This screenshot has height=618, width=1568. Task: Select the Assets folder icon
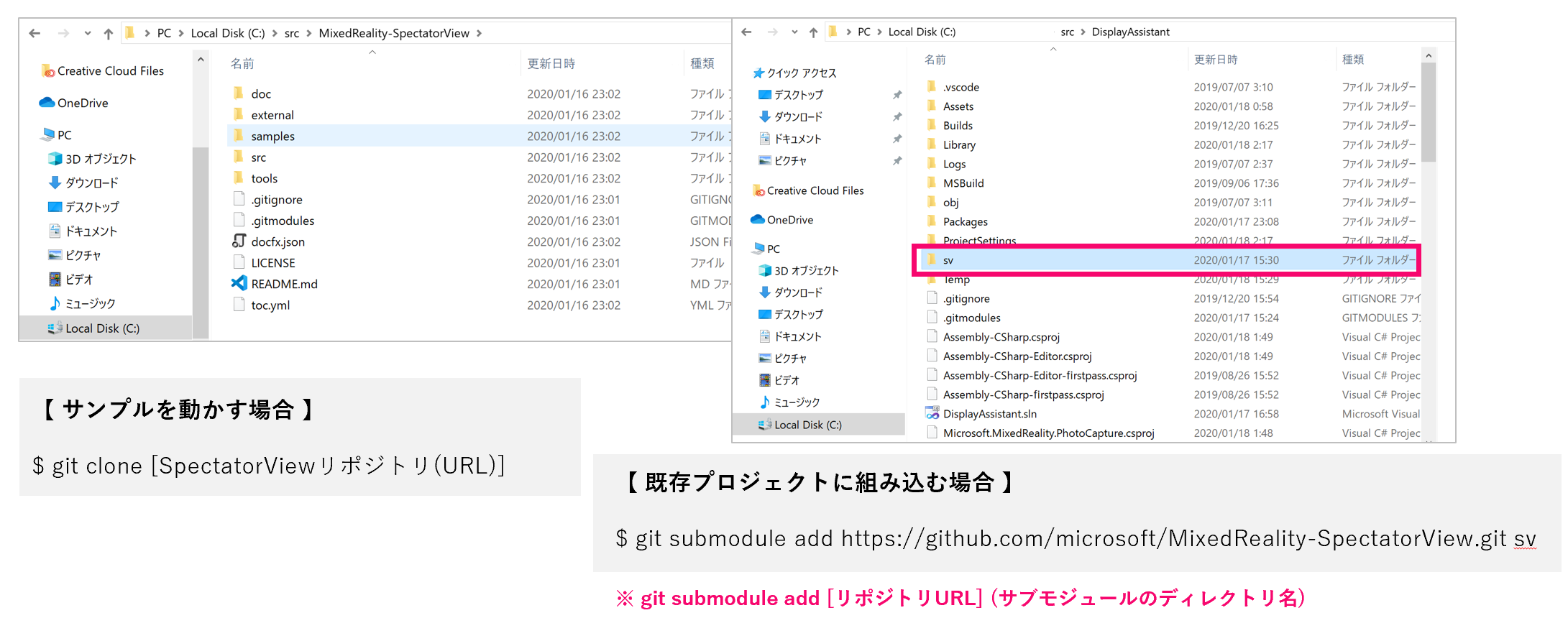point(932,106)
